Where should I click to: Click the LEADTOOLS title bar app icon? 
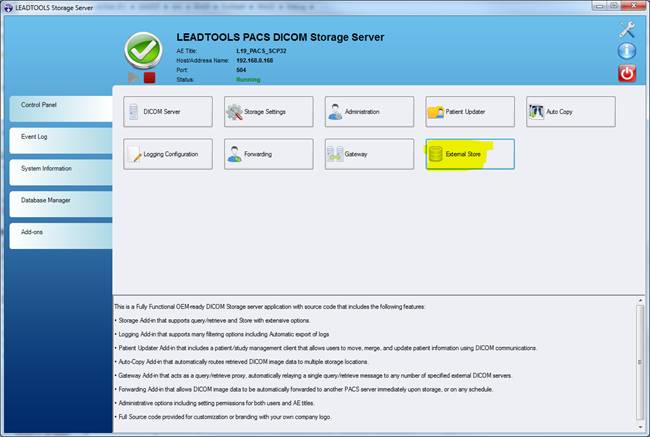[8, 7]
